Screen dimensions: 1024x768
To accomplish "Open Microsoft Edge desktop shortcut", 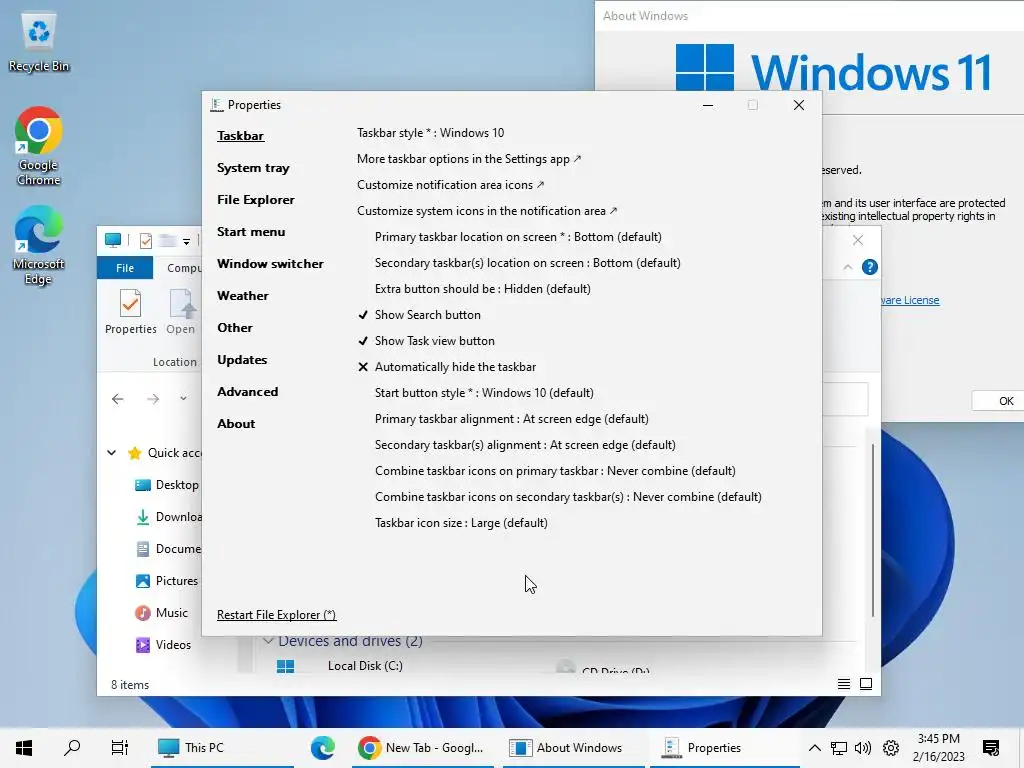I will pos(39,245).
